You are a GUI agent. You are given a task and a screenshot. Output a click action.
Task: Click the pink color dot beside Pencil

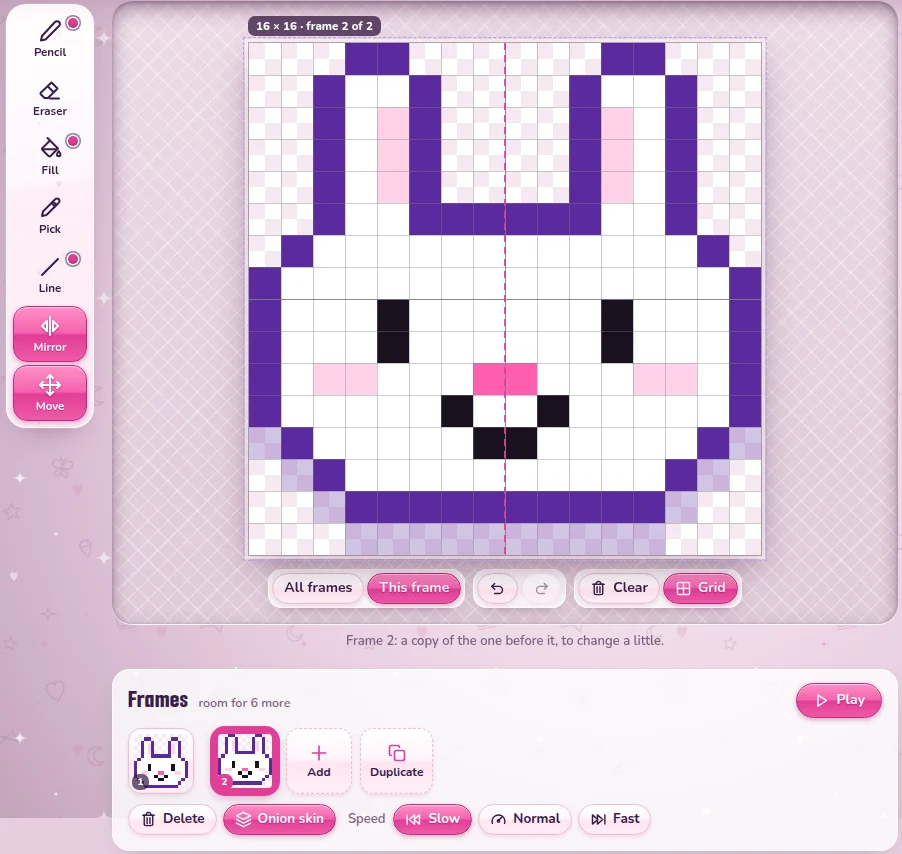(73, 23)
